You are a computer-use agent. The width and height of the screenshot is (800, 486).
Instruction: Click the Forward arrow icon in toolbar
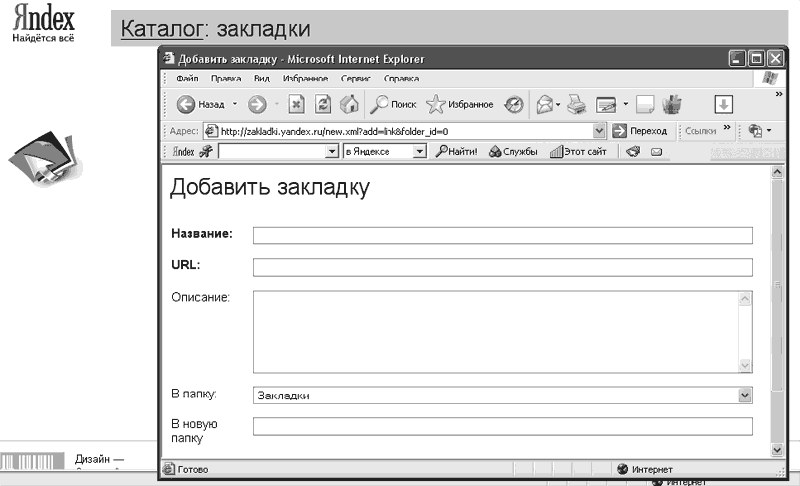(x=257, y=105)
